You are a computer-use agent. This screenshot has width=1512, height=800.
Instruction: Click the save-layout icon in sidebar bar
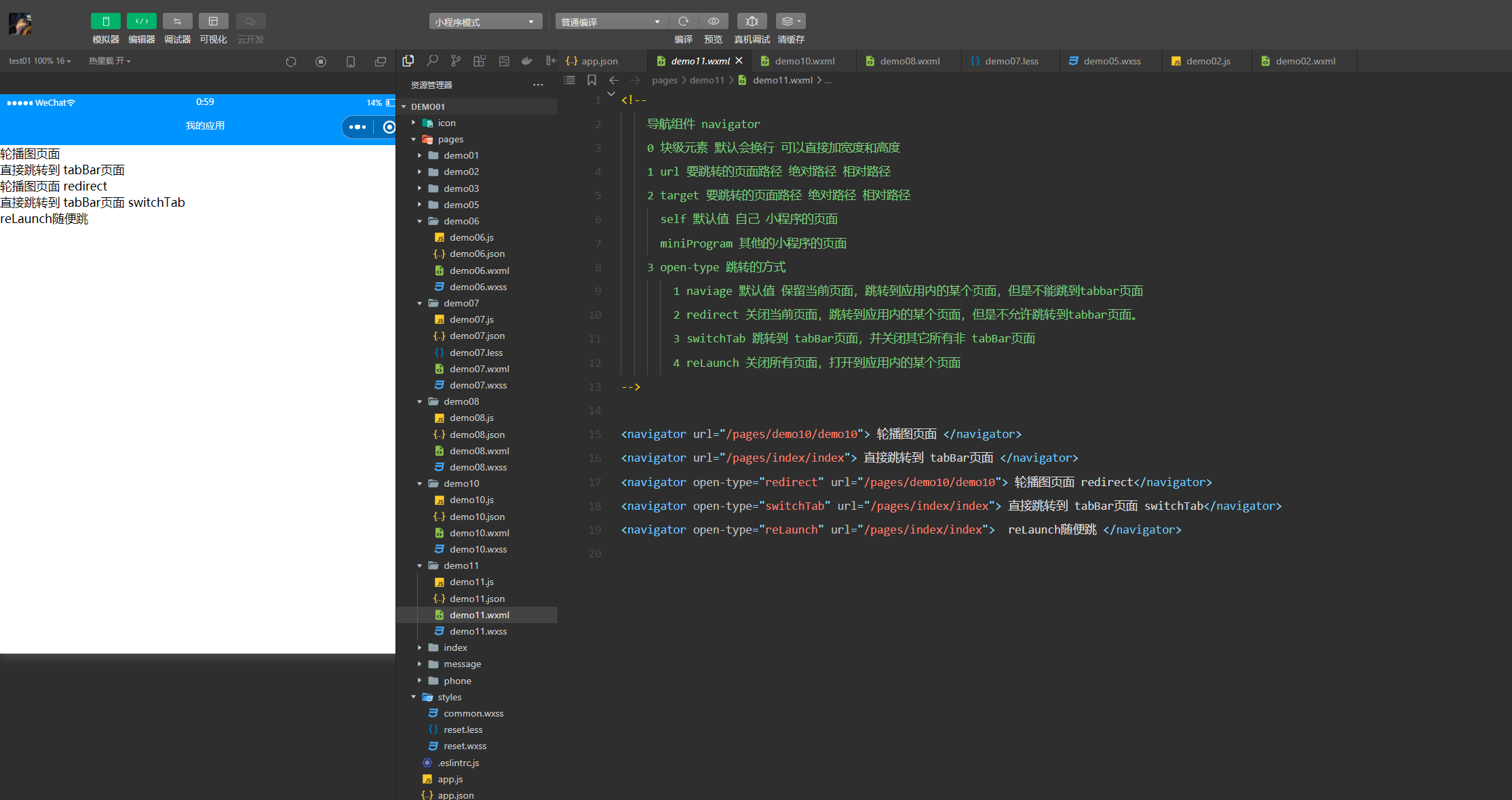tap(504, 61)
